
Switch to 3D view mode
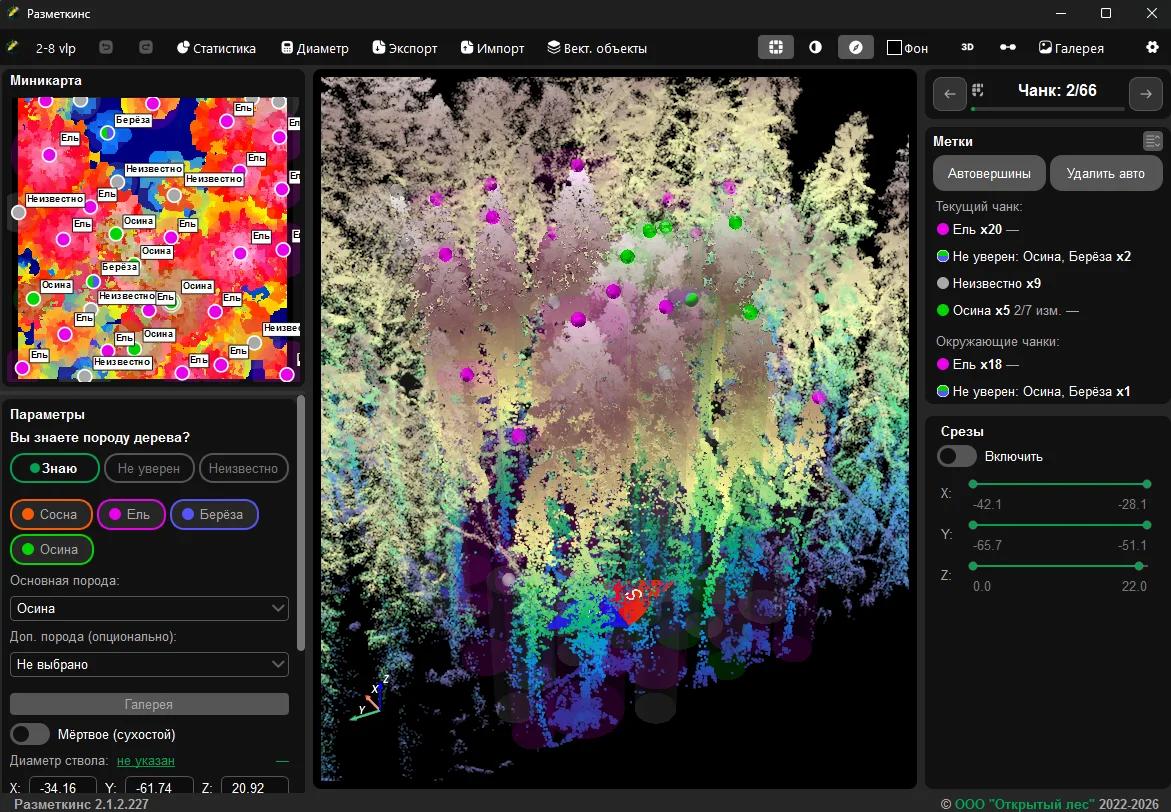(967, 47)
